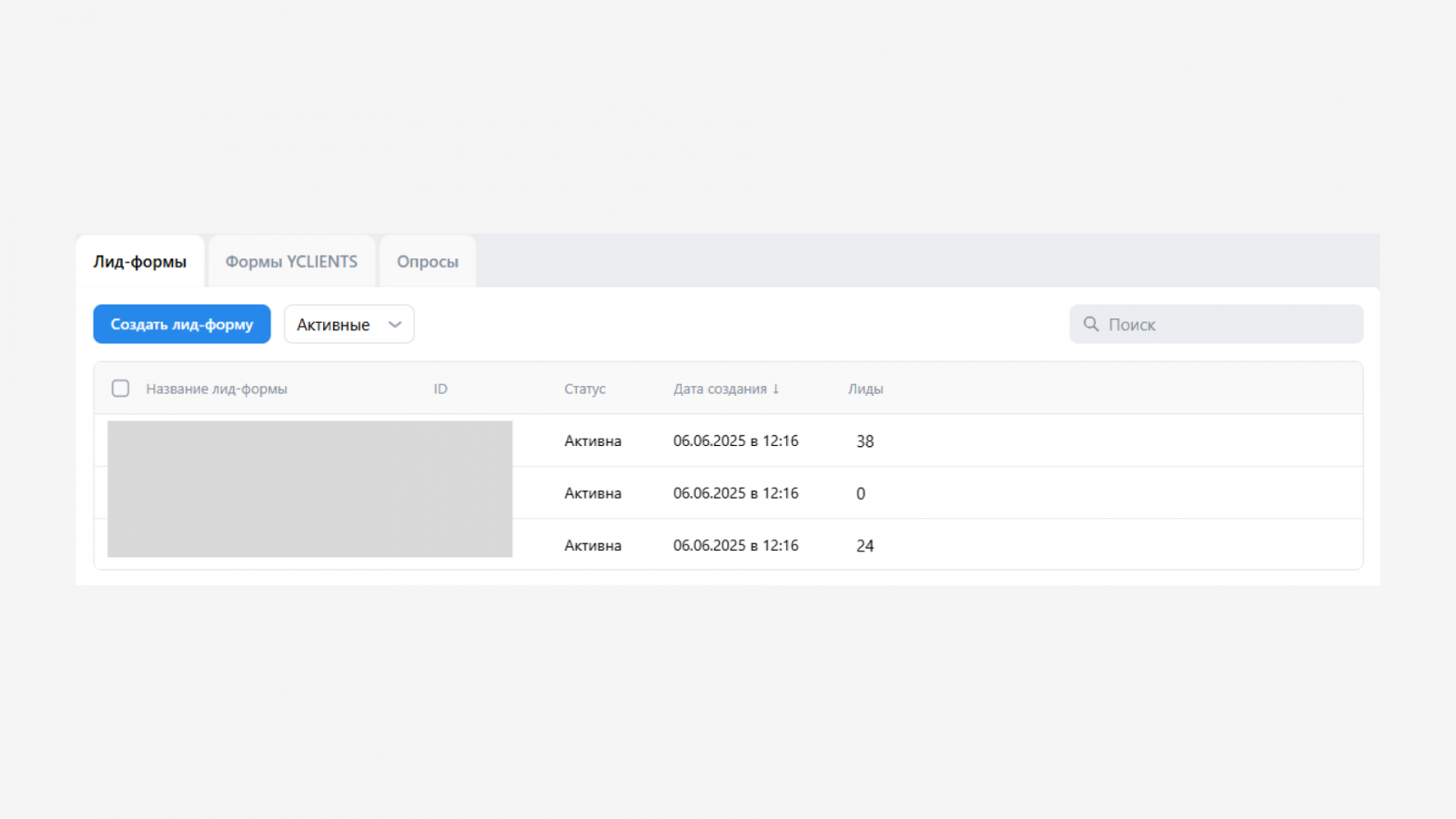Click the Активна status in the 38-lead row
This screenshot has height=819, width=1456.
tap(592, 441)
